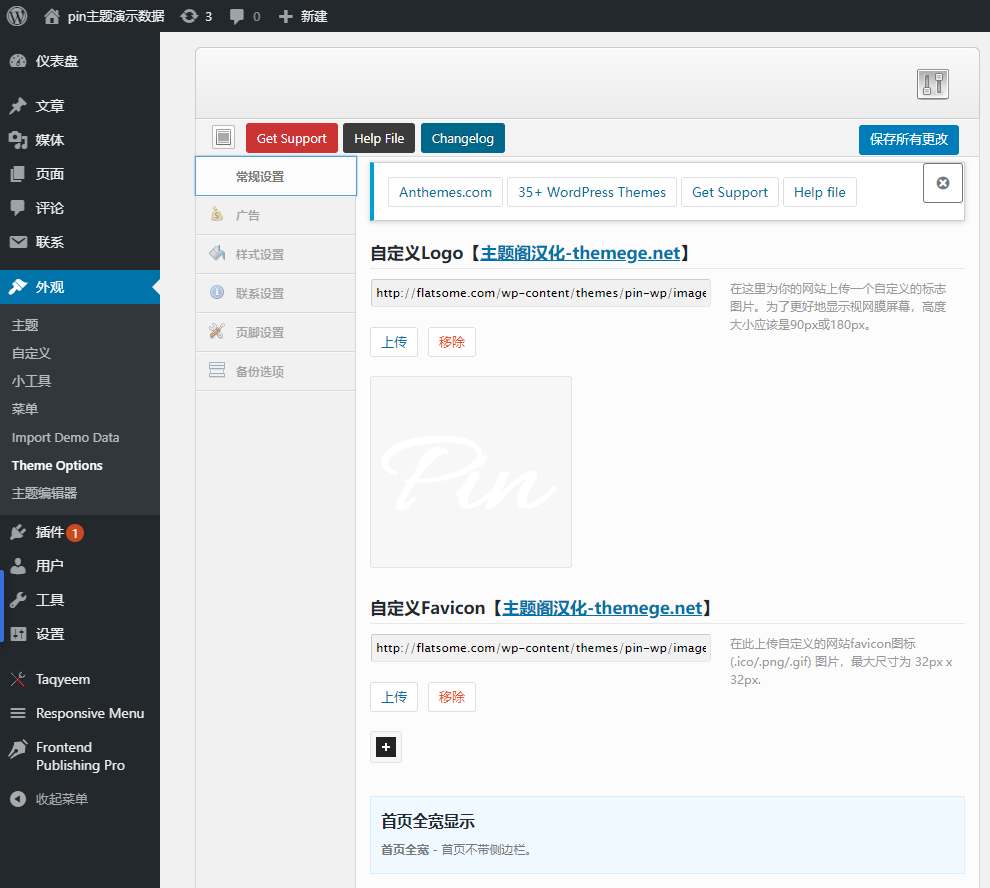Click the Responsive Menu hamburger icon
The height and width of the screenshot is (888, 990).
click(18, 713)
